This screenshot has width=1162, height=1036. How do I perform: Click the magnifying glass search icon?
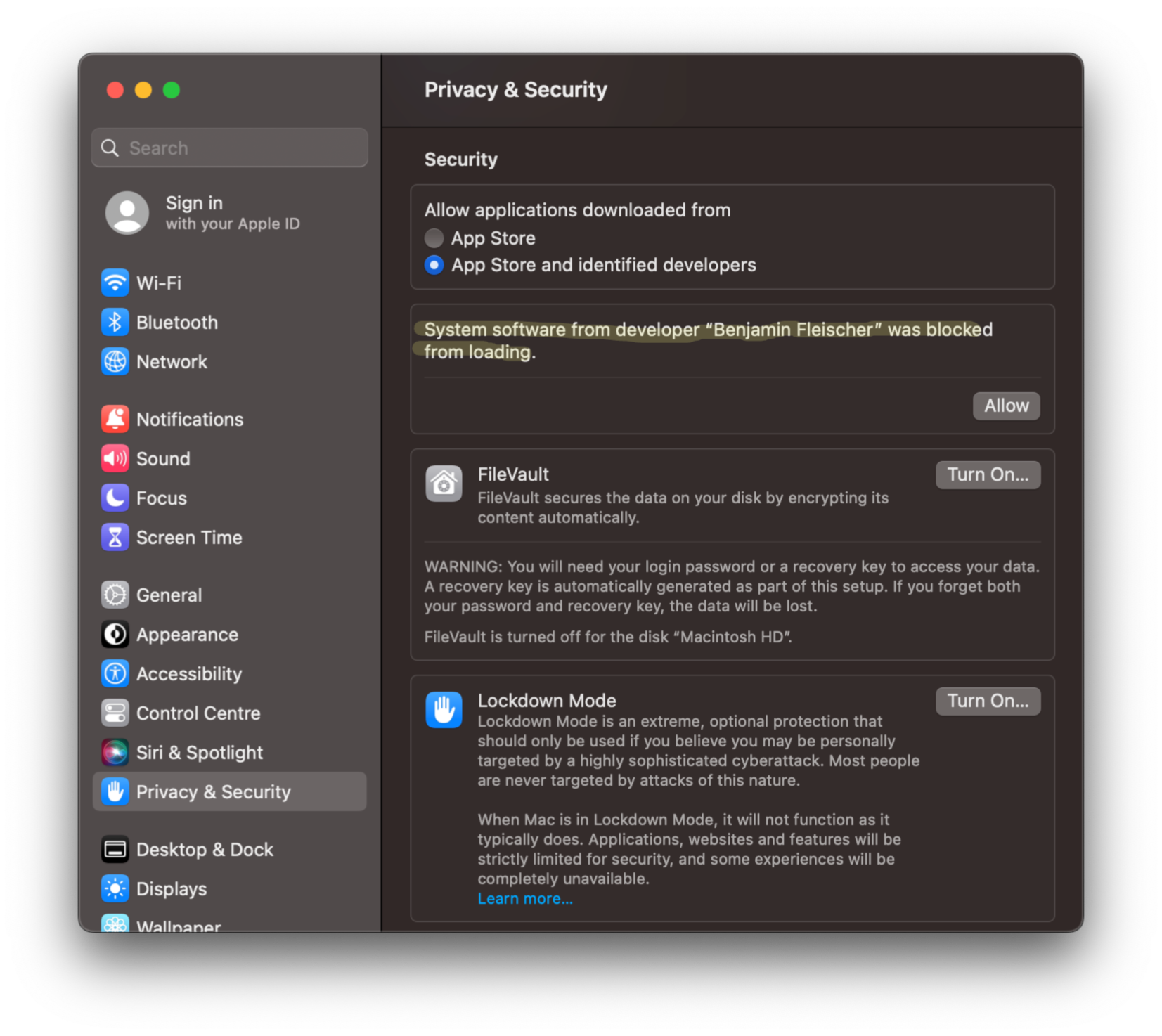tap(110, 148)
